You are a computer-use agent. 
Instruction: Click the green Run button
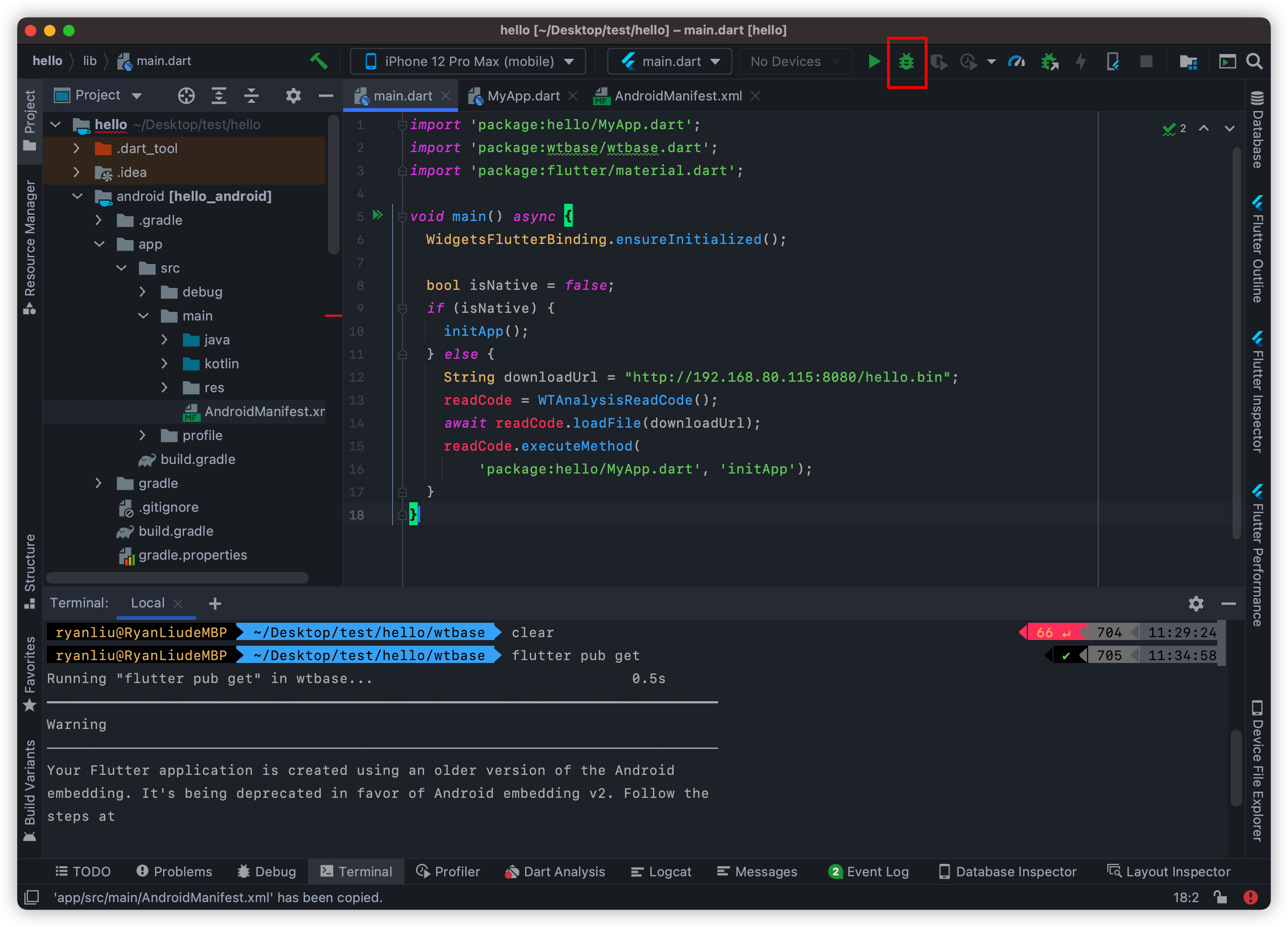click(873, 61)
